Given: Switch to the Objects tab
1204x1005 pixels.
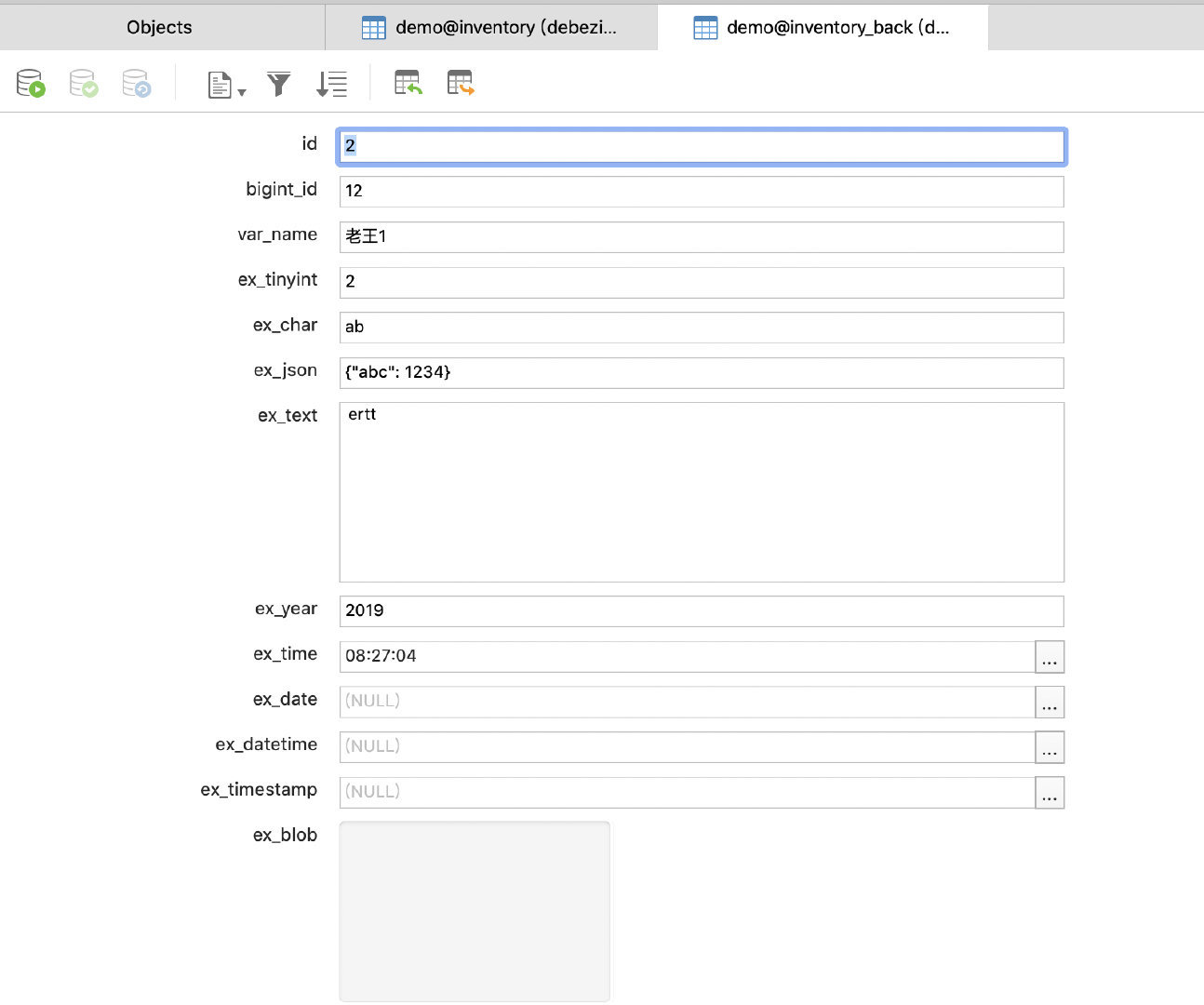Looking at the screenshot, I should tap(160, 27).
